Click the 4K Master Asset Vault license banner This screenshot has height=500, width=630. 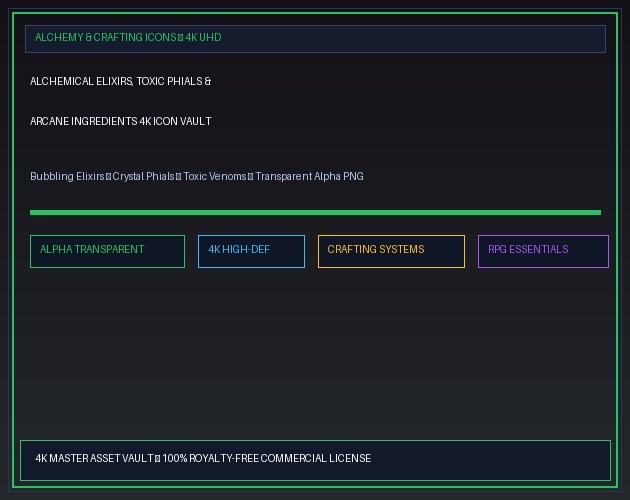(x=315, y=460)
